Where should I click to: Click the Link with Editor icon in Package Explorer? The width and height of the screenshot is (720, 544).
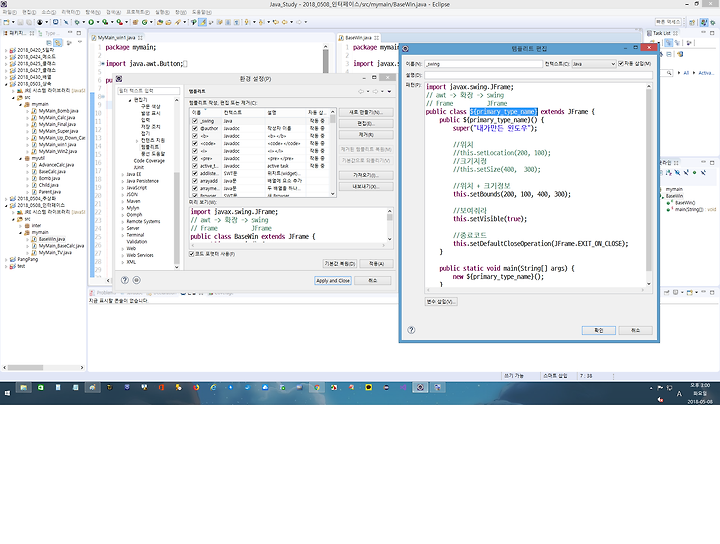point(58,43)
